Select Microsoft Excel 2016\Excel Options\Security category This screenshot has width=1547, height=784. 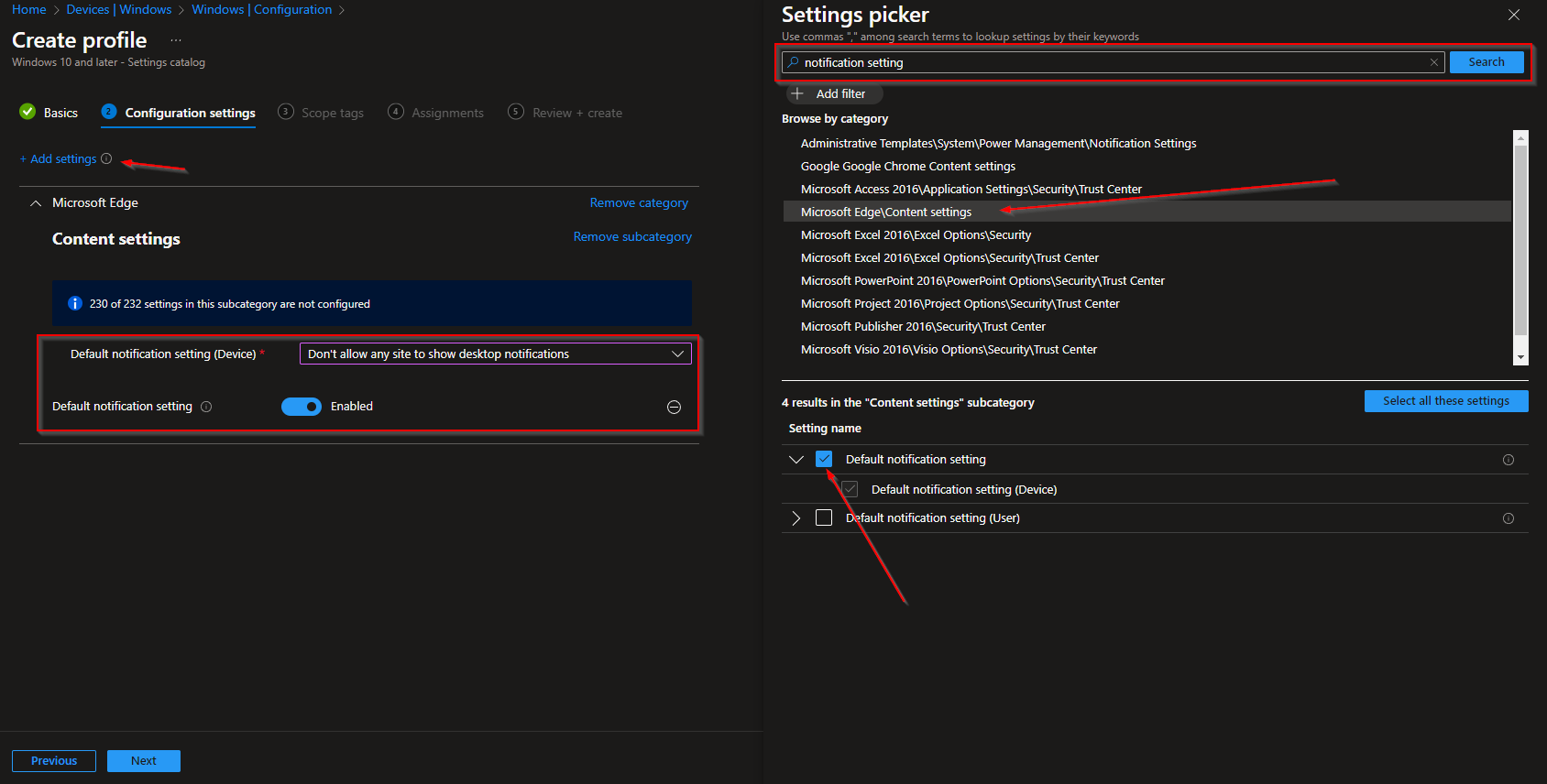(1147, 235)
